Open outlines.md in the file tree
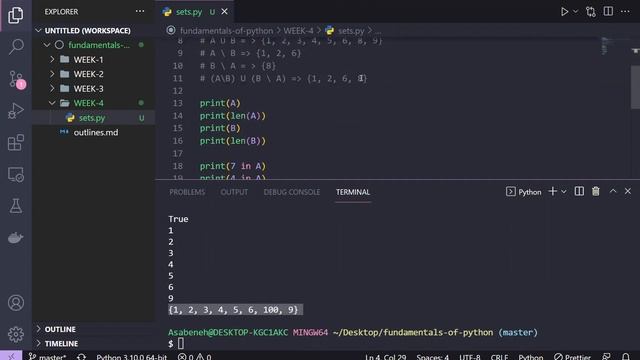640x360 pixels. (96, 132)
